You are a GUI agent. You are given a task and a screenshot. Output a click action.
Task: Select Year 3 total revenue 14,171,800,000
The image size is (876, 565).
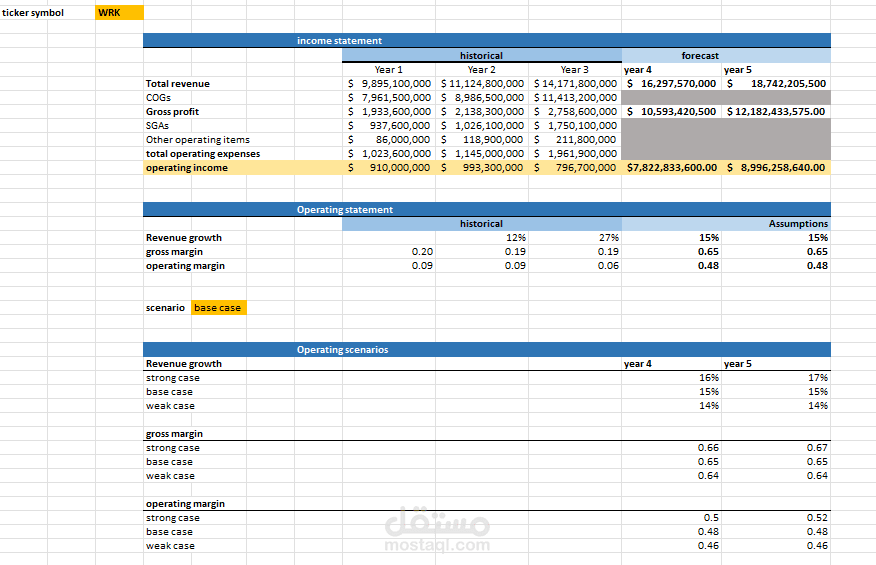pyautogui.click(x=575, y=83)
